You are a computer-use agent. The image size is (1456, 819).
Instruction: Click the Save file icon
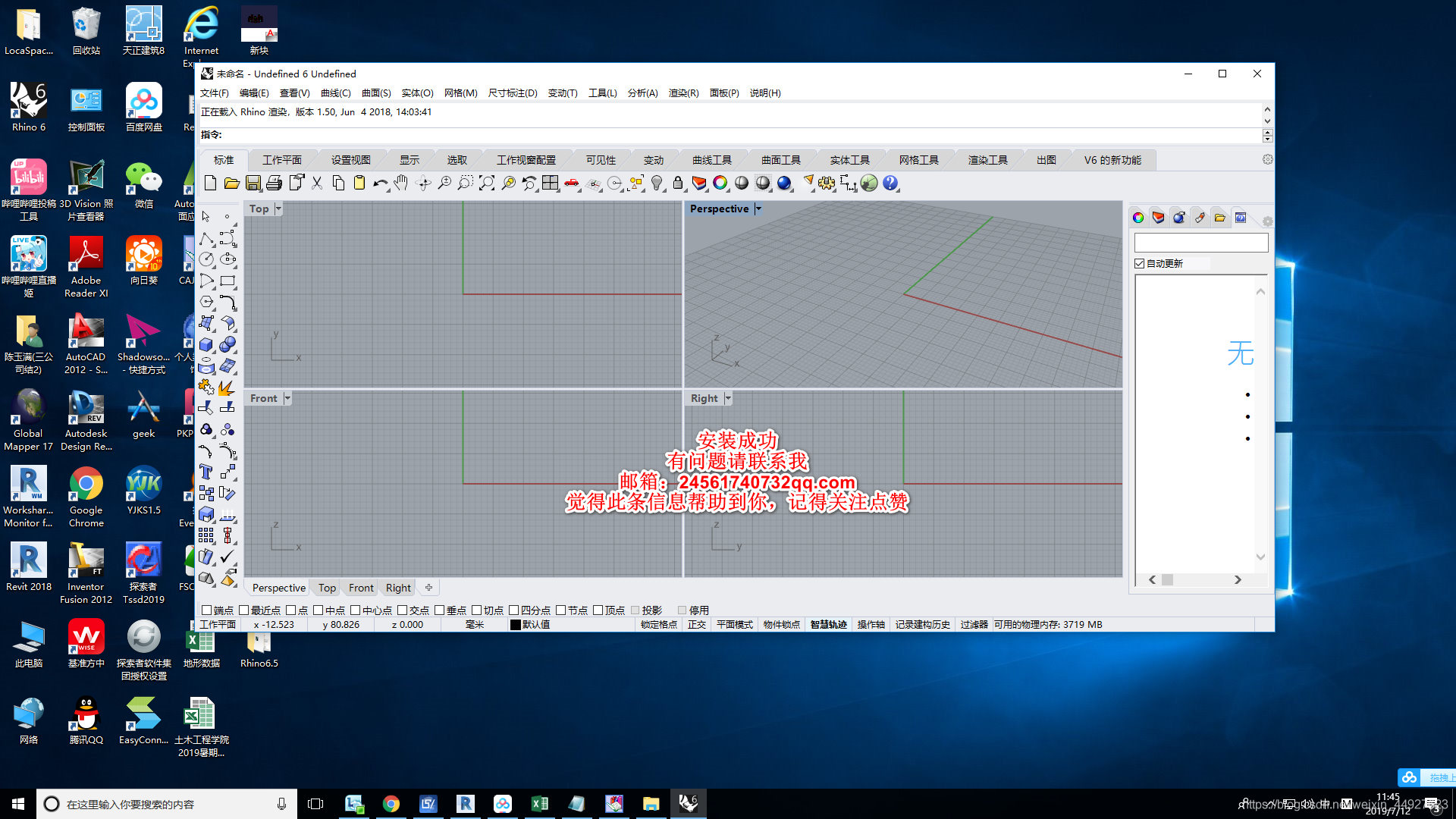tap(253, 183)
